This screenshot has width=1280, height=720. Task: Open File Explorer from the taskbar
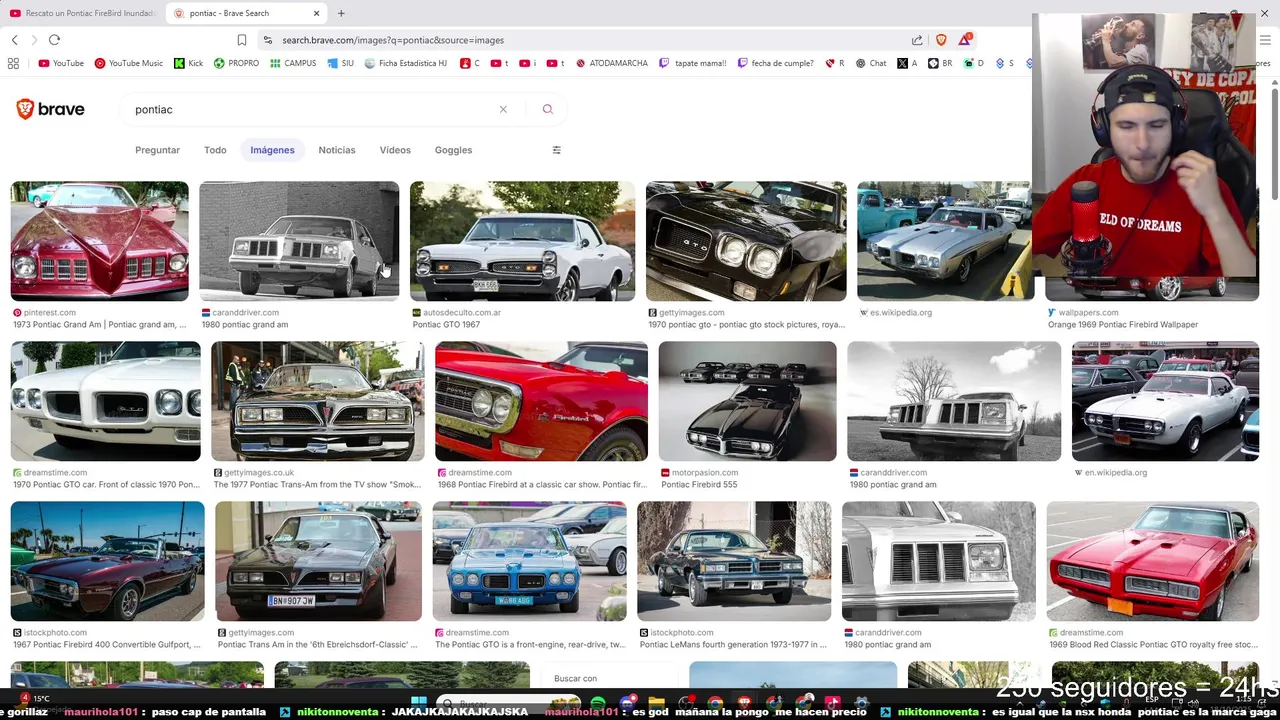(656, 703)
